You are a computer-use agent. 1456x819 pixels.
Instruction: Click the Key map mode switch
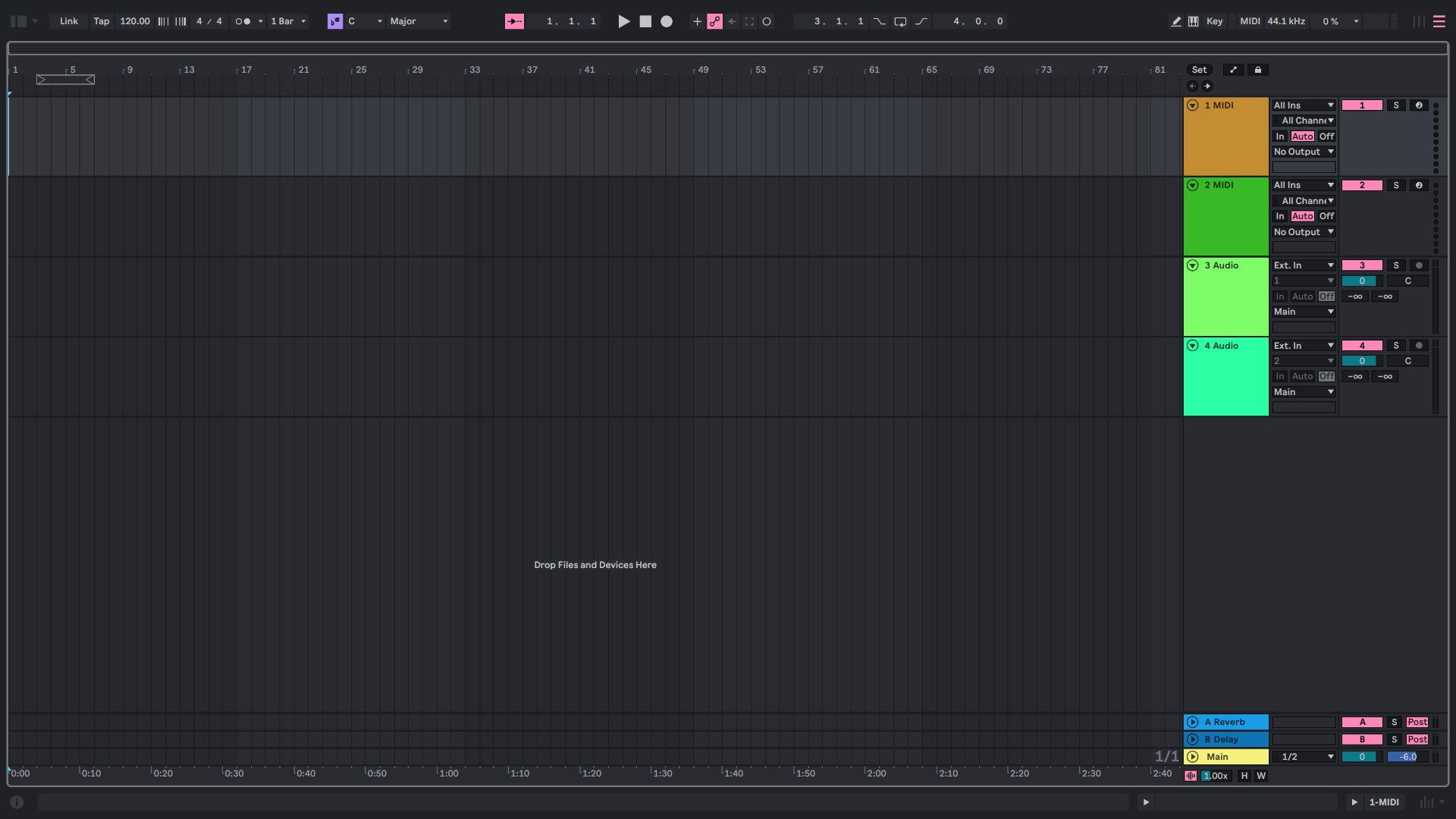[x=1214, y=21]
